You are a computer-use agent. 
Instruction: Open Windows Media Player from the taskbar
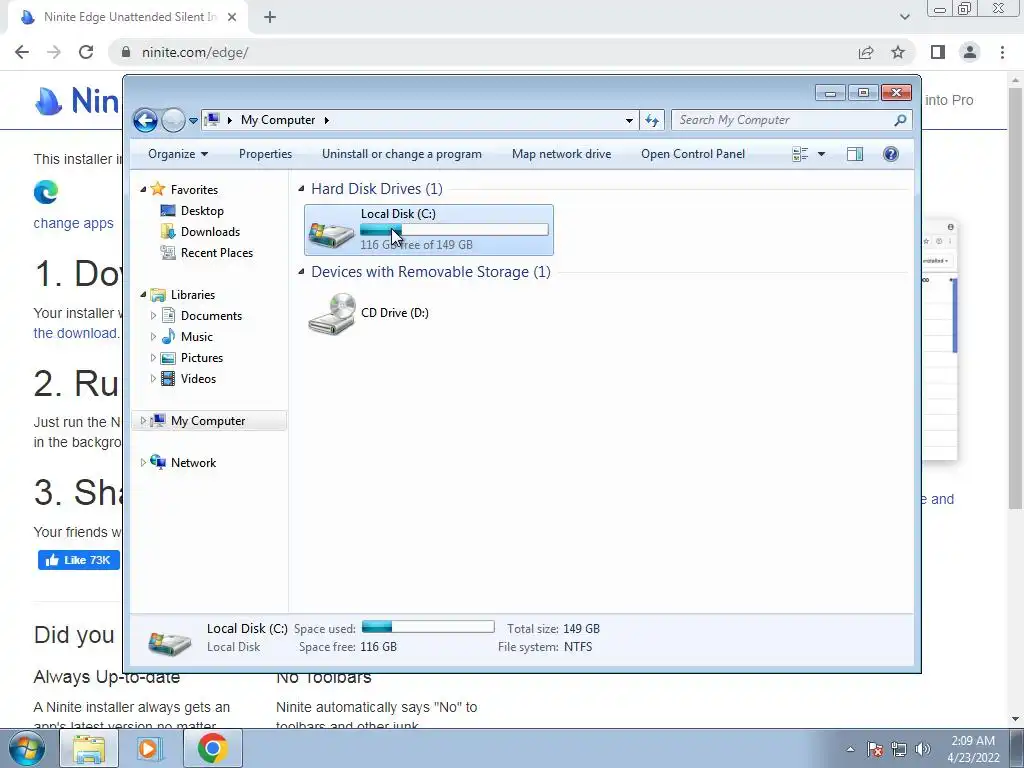click(x=150, y=748)
